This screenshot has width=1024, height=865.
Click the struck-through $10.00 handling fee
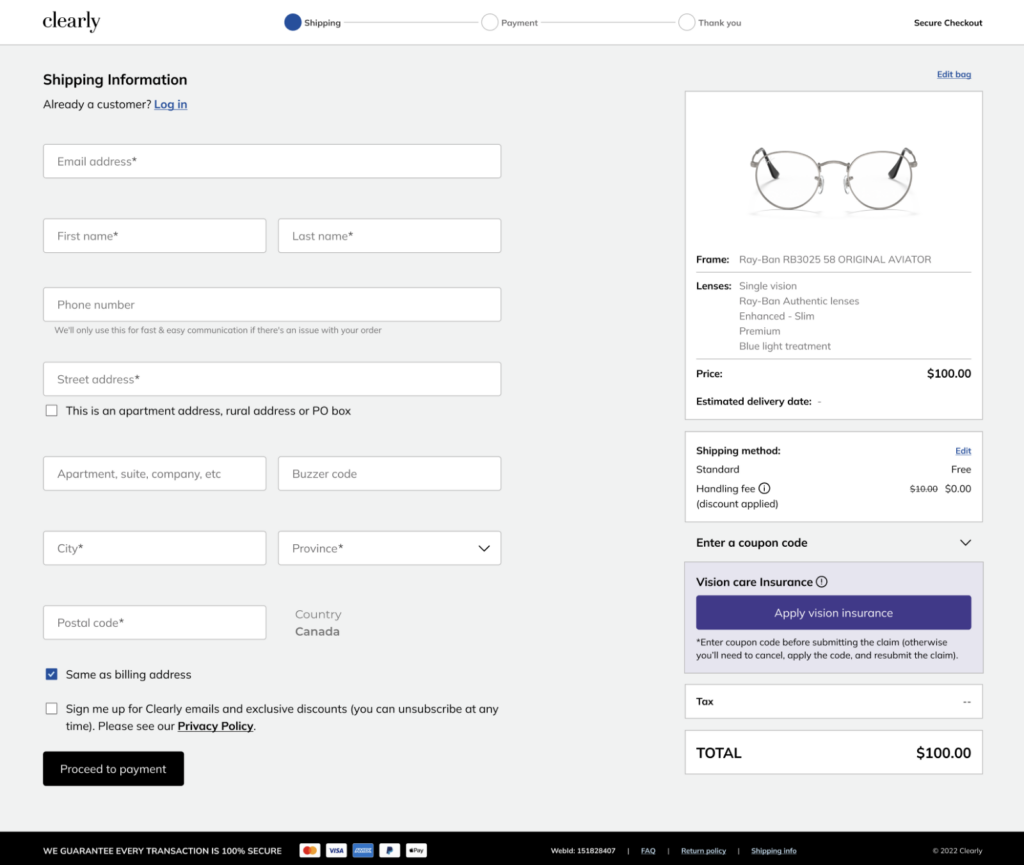click(923, 489)
